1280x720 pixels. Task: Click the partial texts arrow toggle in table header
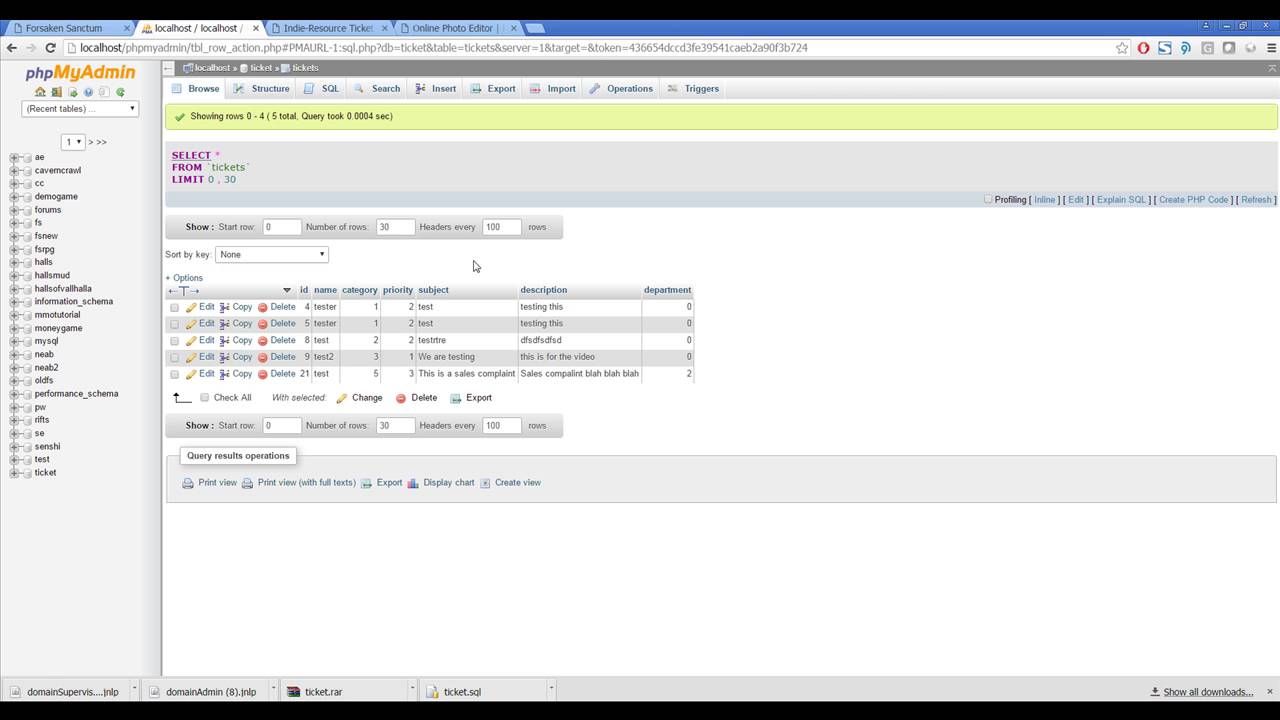[183, 290]
